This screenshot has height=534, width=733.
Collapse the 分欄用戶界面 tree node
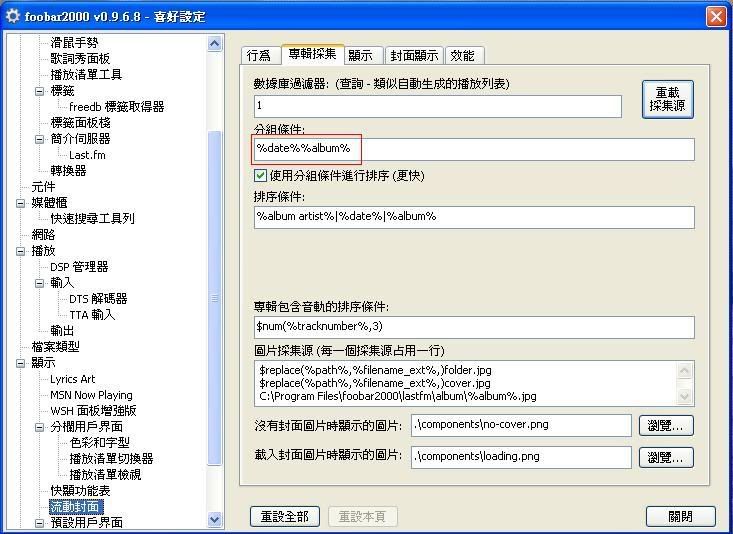(x=40, y=427)
